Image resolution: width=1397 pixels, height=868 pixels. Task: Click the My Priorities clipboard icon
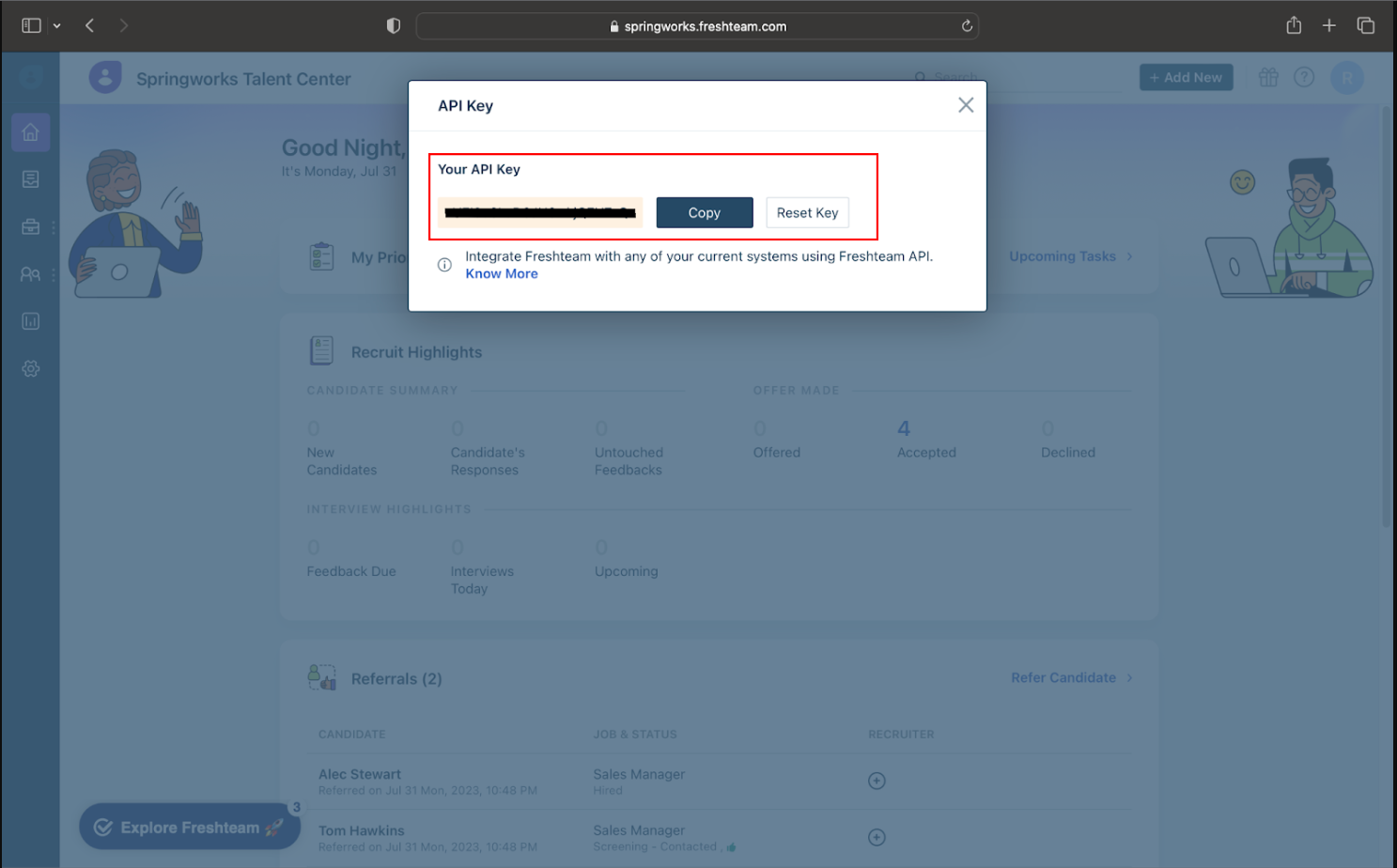coord(321,256)
